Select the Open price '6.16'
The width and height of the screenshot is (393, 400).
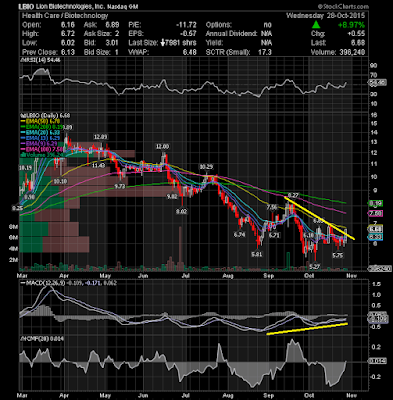click(x=68, y=25)
